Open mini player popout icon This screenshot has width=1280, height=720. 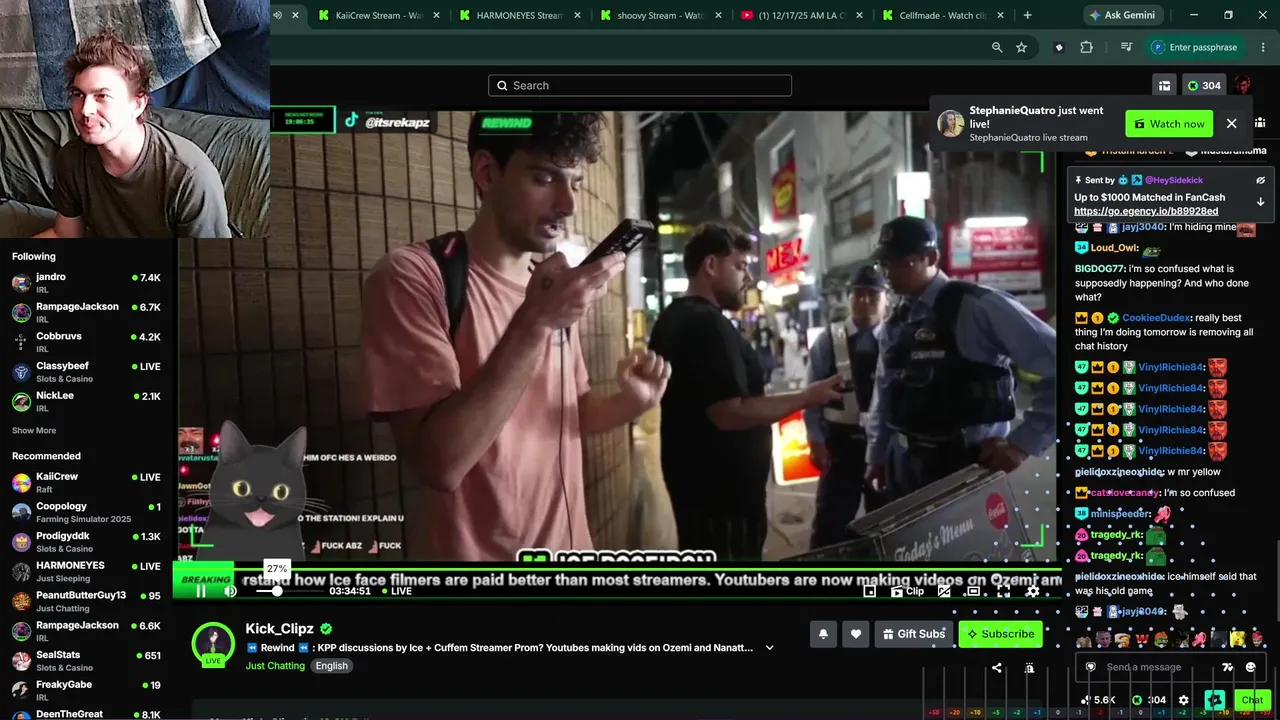click(870, 591)
